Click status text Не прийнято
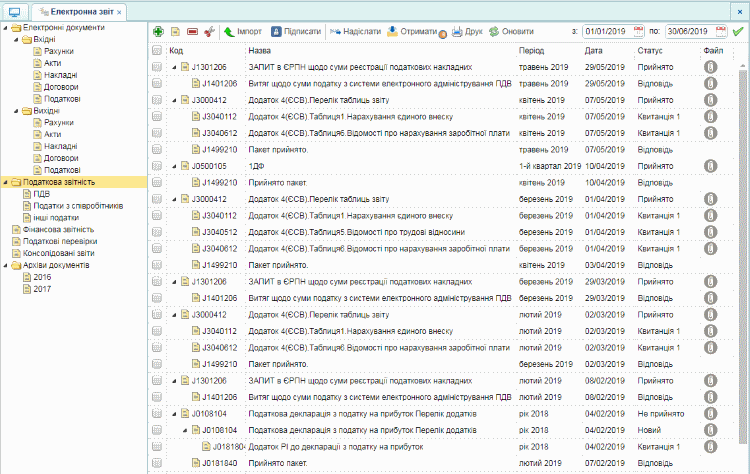Image resolution: width=750 pixels, height=474 pixels. pos(661,414)
